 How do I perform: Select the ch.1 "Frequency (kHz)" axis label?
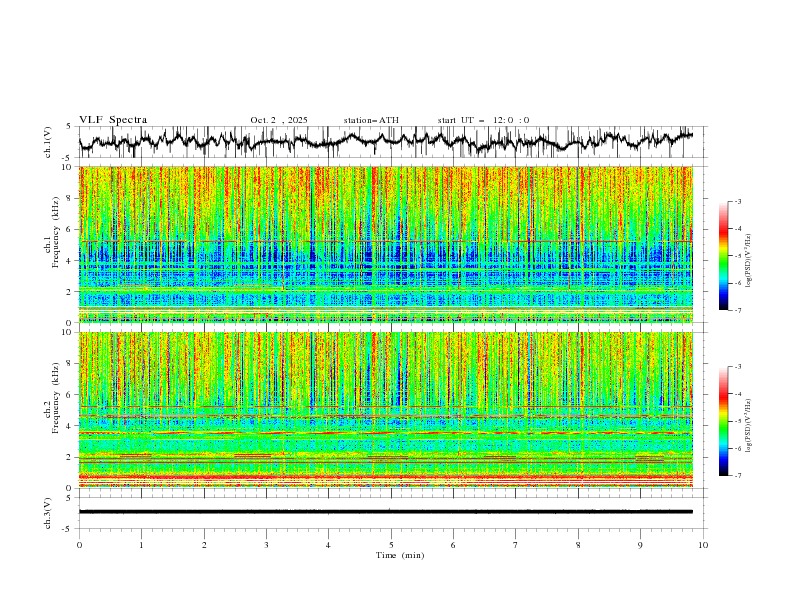coord(56,232)
